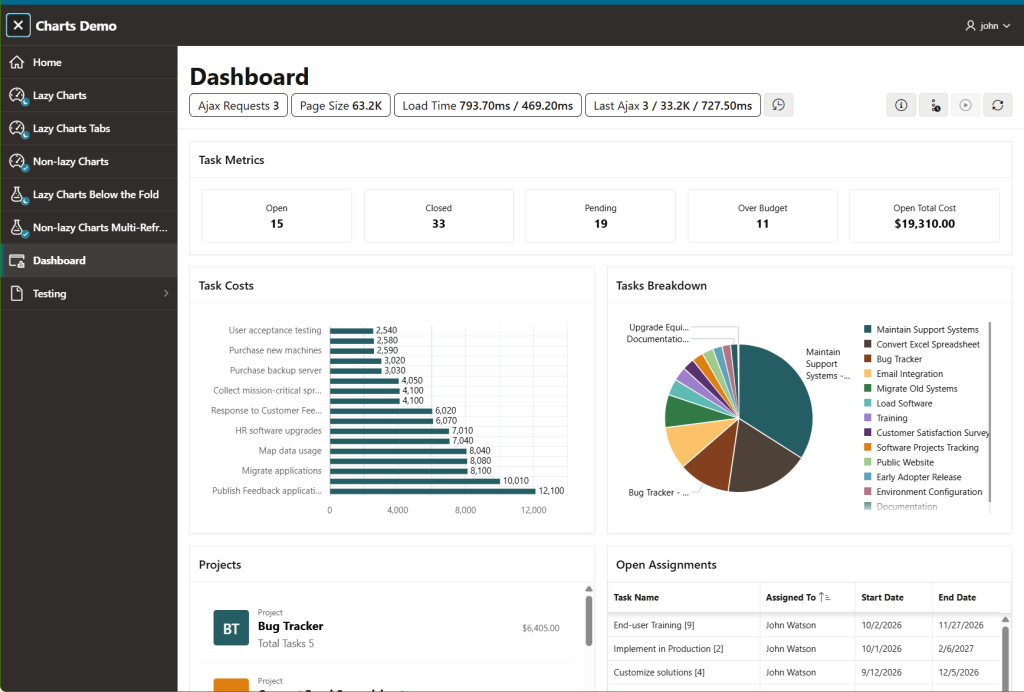The image size is (1024, 692).
Task: Toggle Public Website legend entry
Action: click(899, 462)
